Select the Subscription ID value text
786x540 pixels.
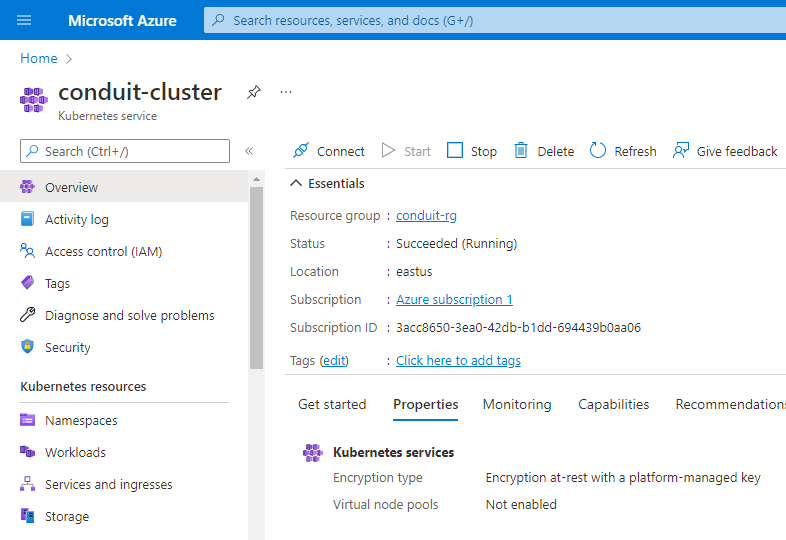518,328
